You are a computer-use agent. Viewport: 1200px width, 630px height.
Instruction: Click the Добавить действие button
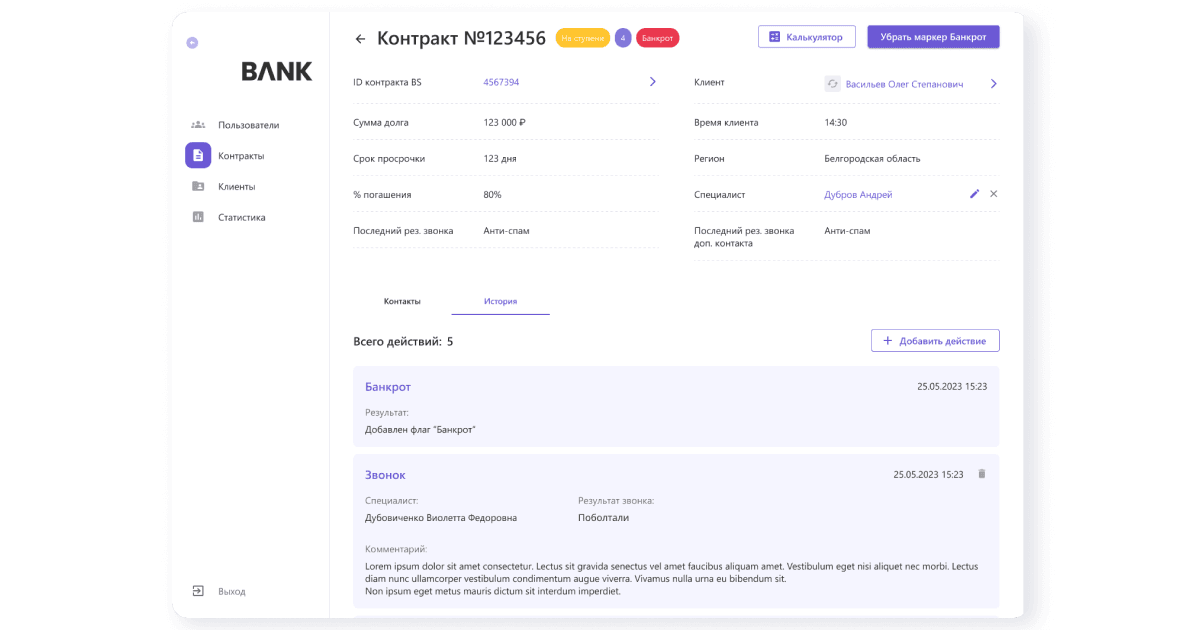tap(935, 340)
